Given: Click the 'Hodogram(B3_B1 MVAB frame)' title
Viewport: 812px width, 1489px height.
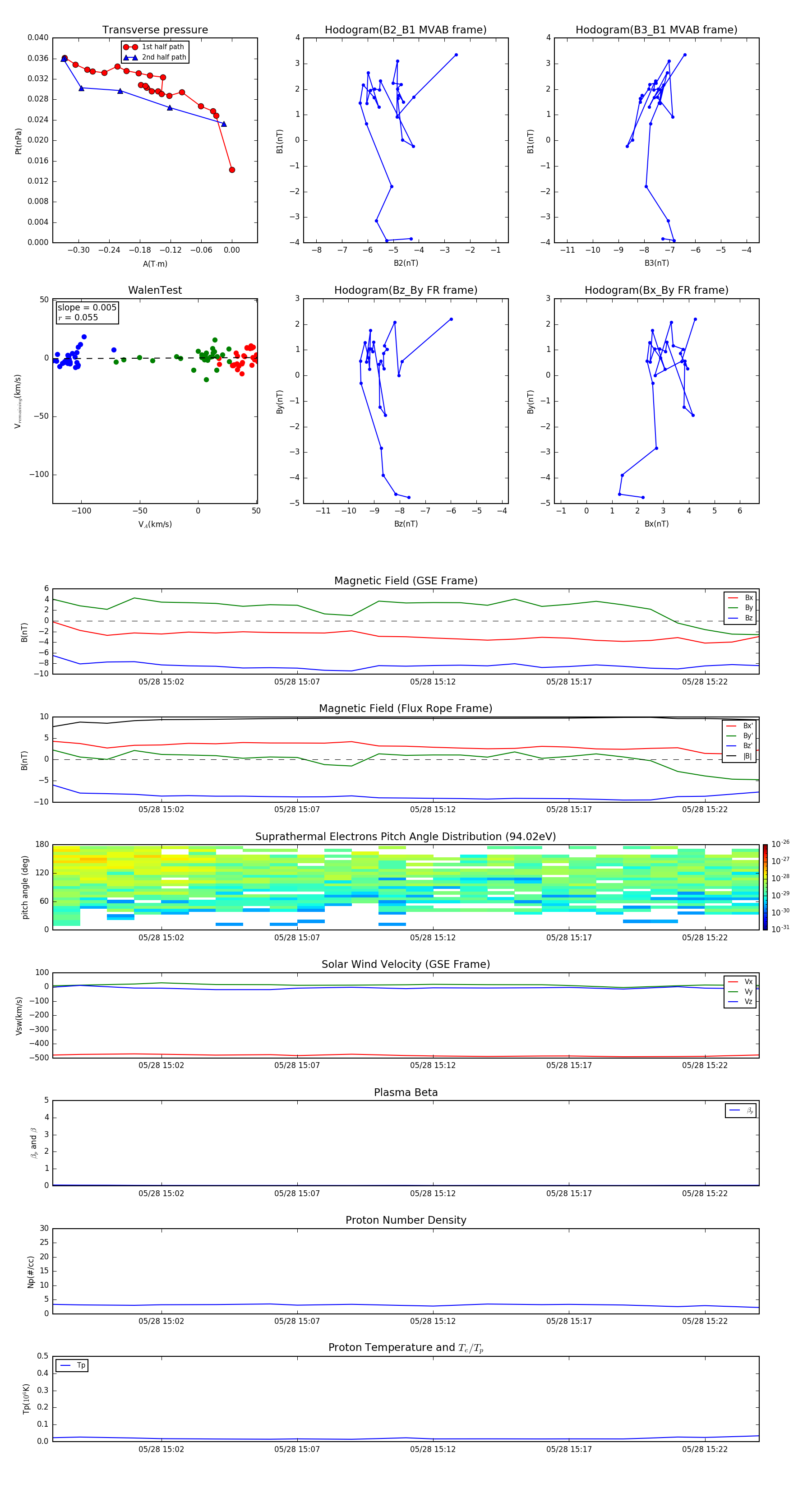Looking at the screenshot, I should (656, 29).
